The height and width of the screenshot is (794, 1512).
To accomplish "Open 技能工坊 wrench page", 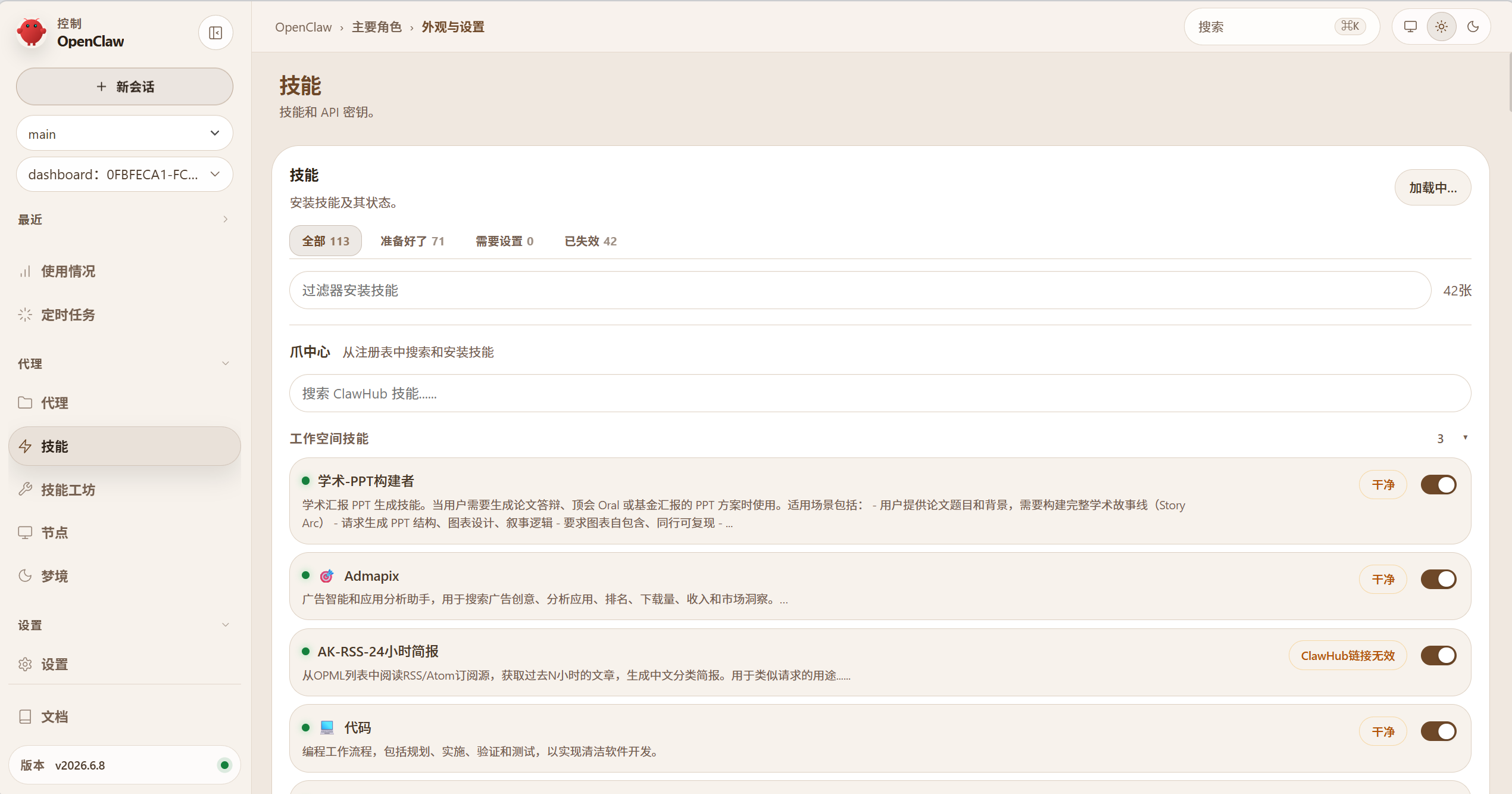I will [x=124, y=490].
